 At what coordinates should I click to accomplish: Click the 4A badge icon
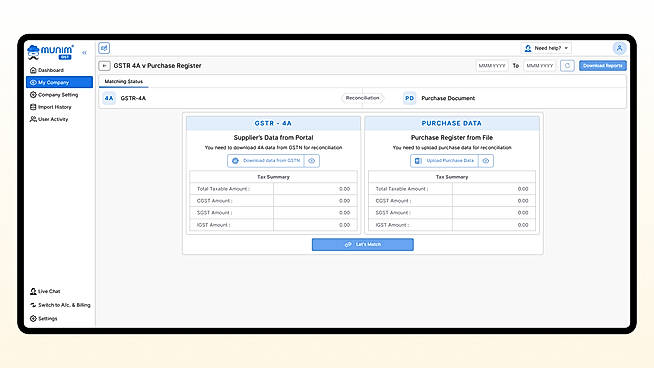coord(109,98)
